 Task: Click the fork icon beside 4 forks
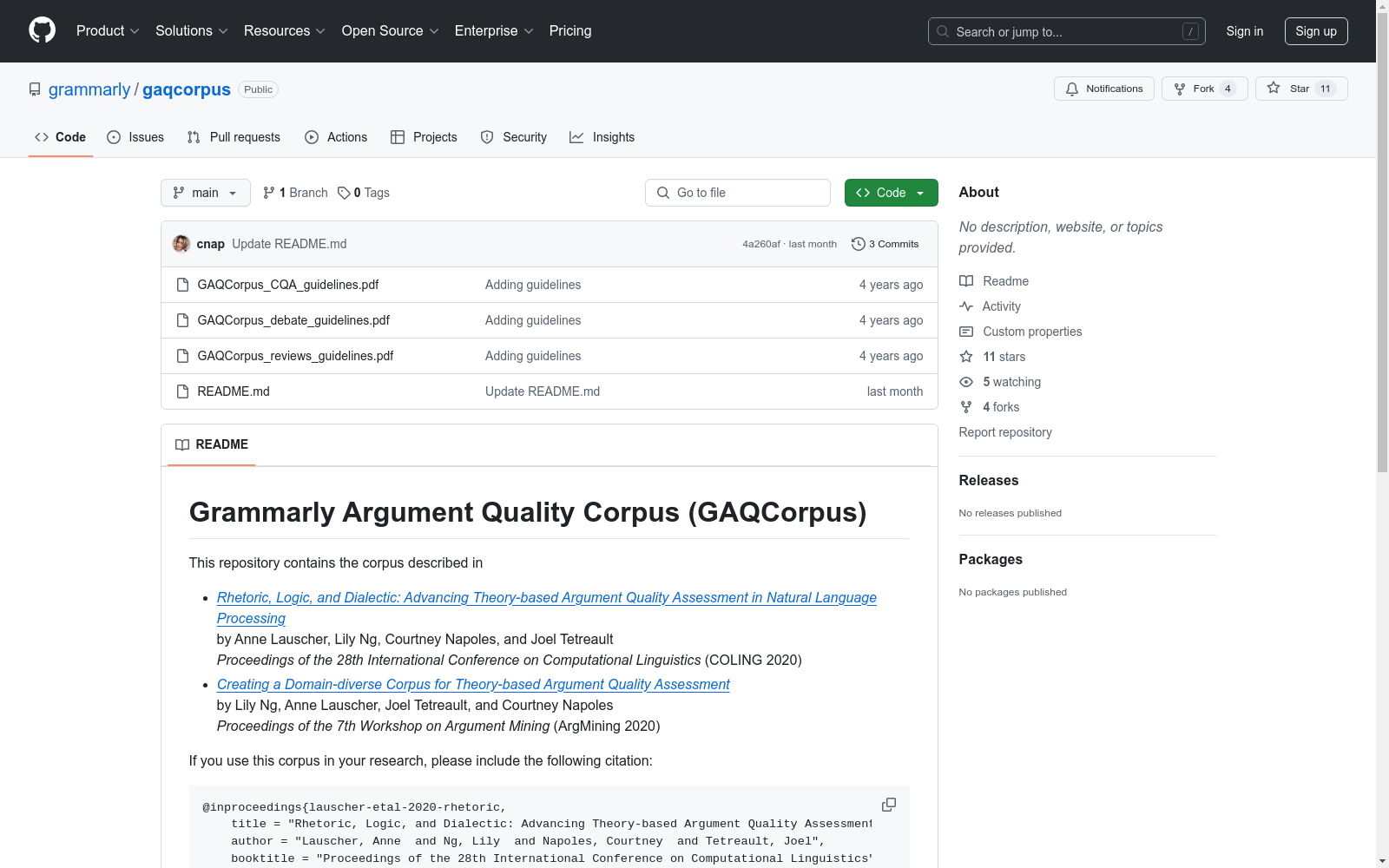966,407
